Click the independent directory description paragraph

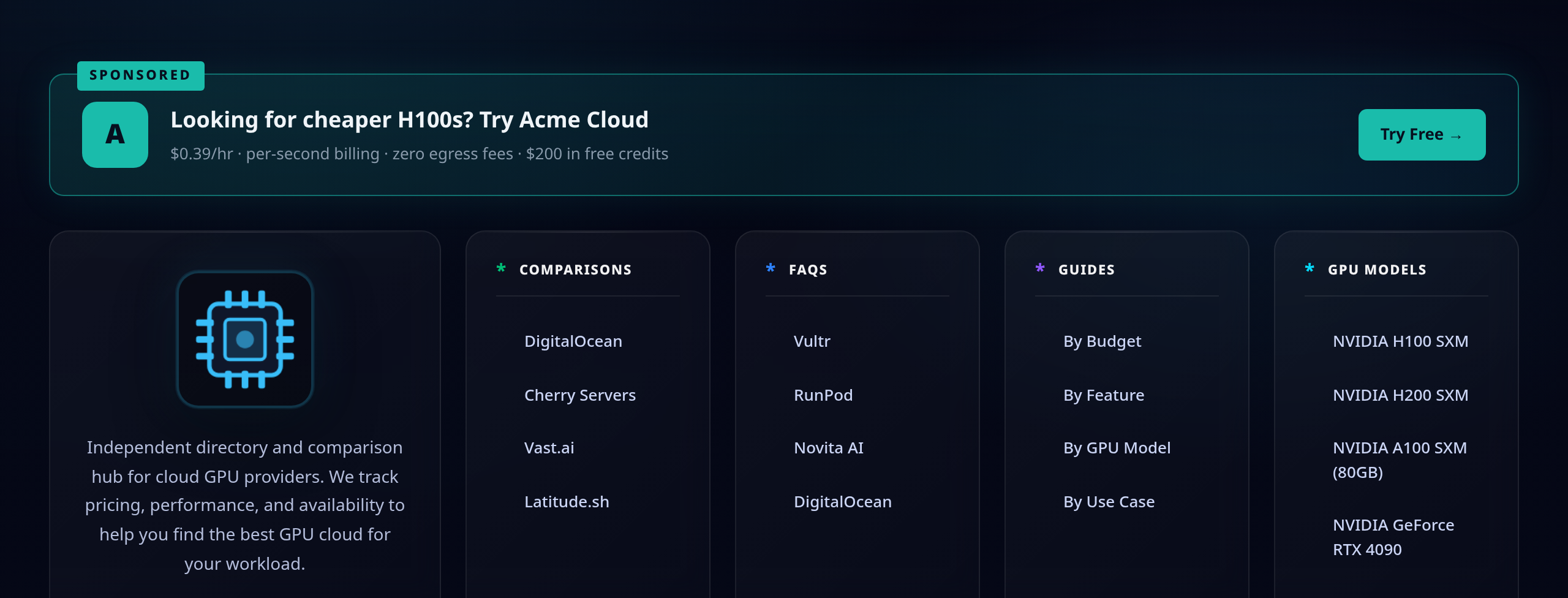point(245,505)
